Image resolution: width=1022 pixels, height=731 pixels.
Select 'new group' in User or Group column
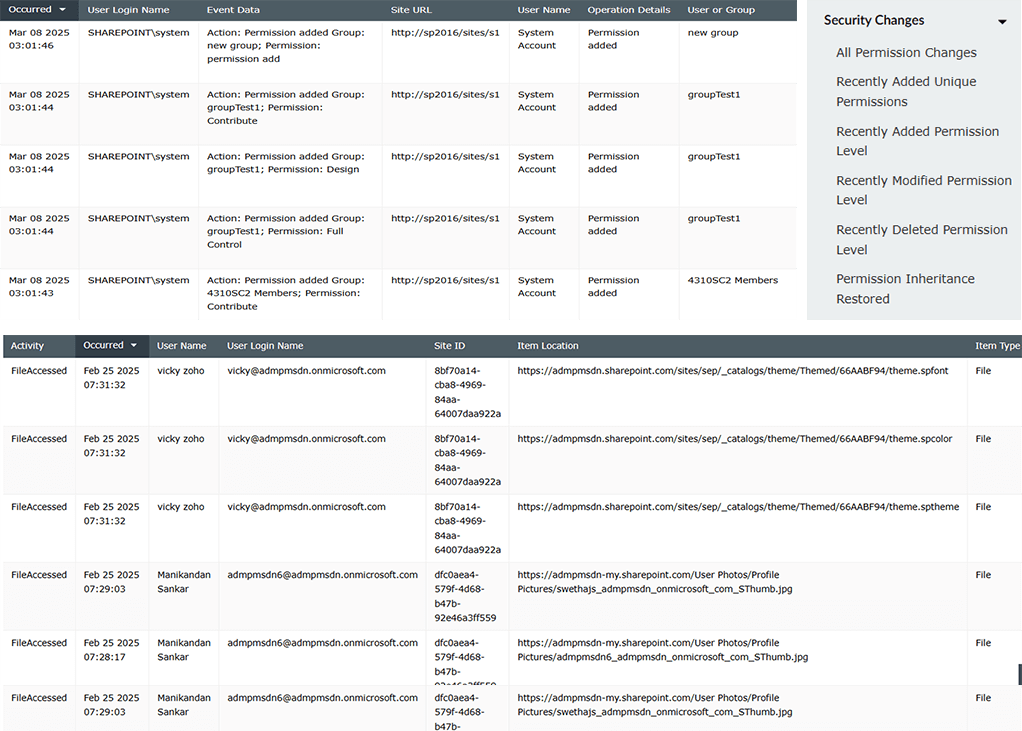[x=712, y=33]
